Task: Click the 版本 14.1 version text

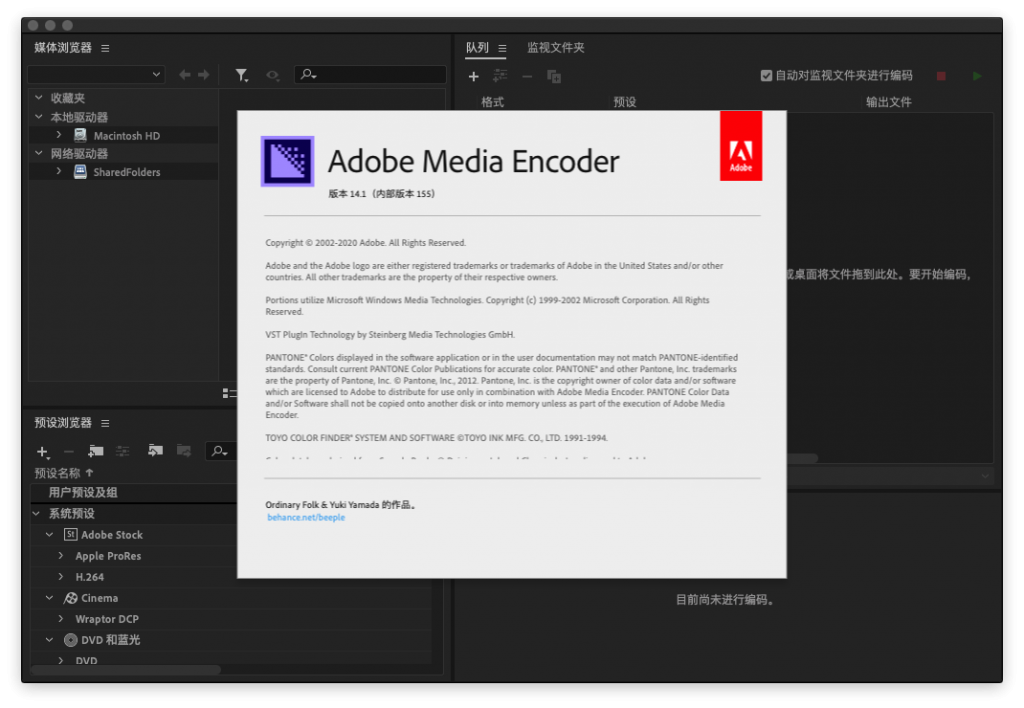Action: 381,193
